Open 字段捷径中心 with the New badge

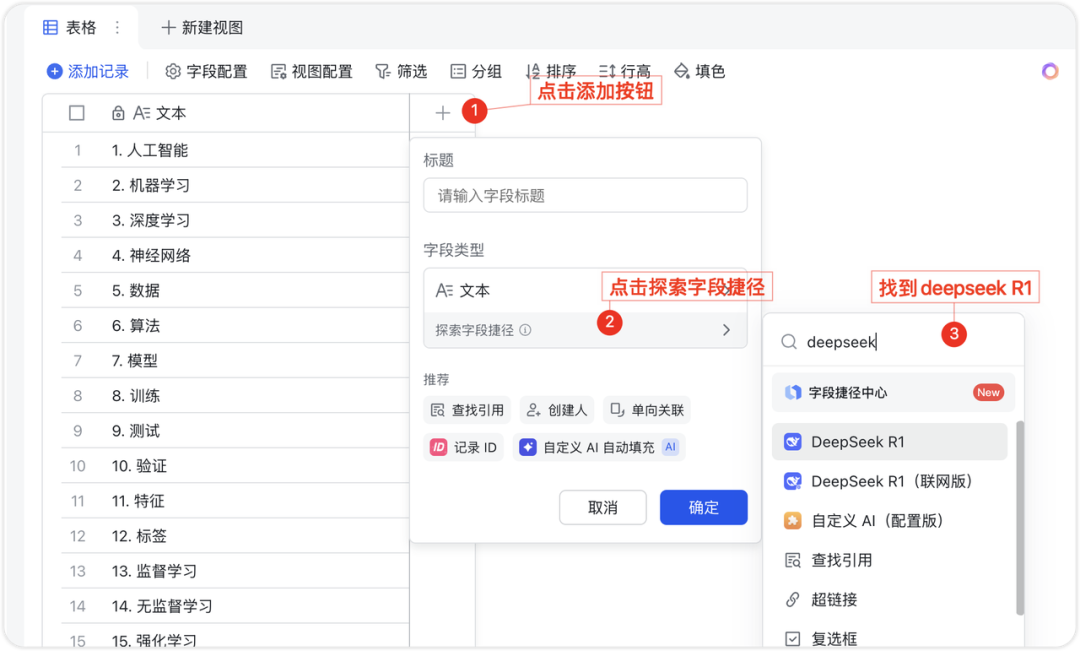pos(893,393)
